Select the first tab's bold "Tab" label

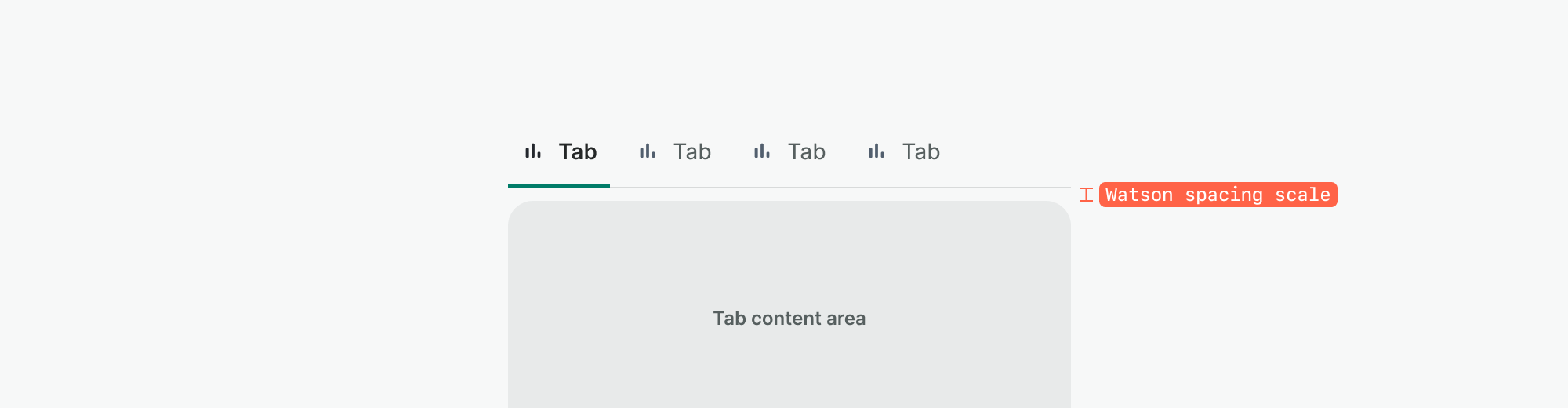pyautogui.click(x=578, y=151)
